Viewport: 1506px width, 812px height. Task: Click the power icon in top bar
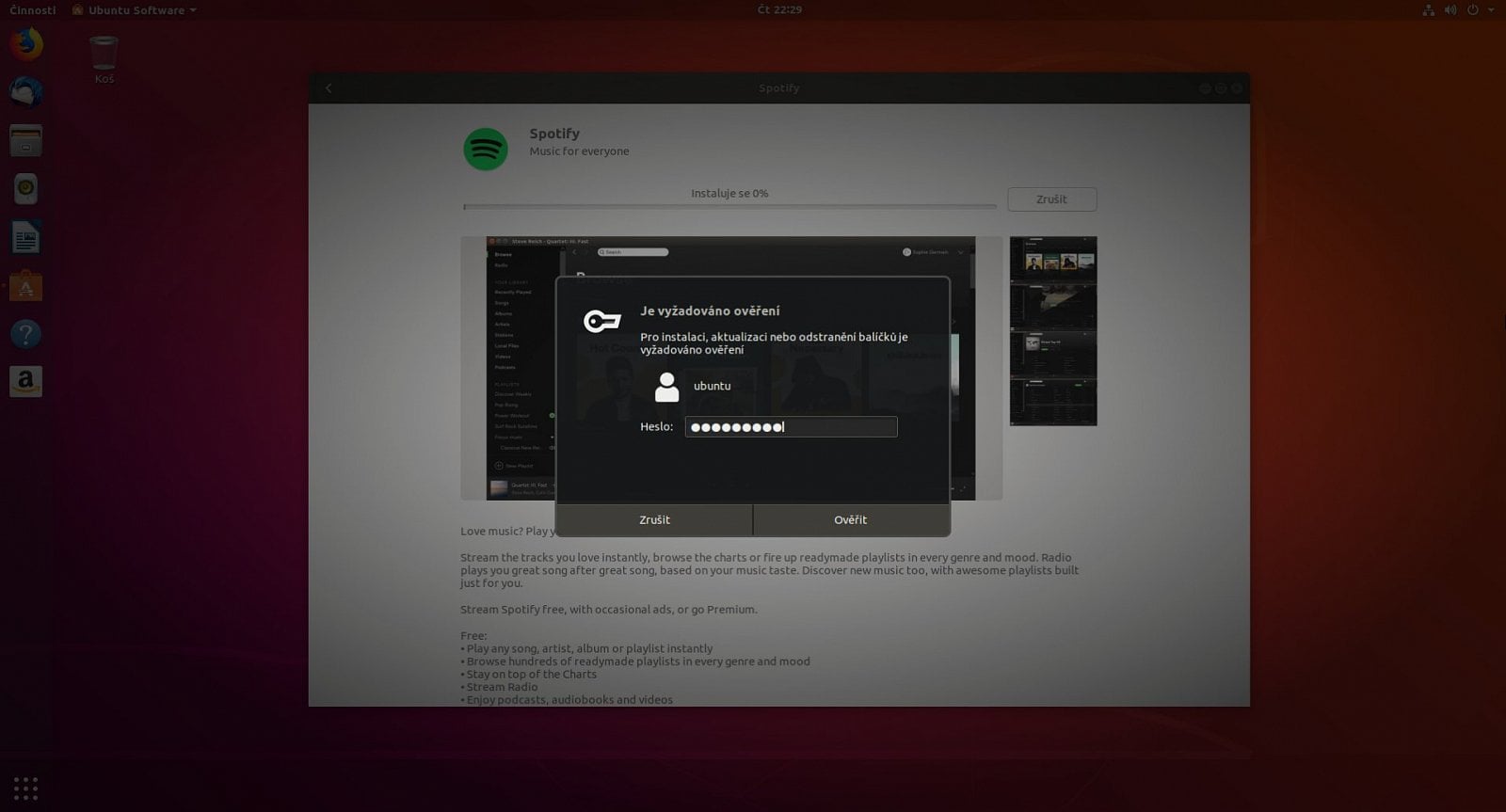1473,10
